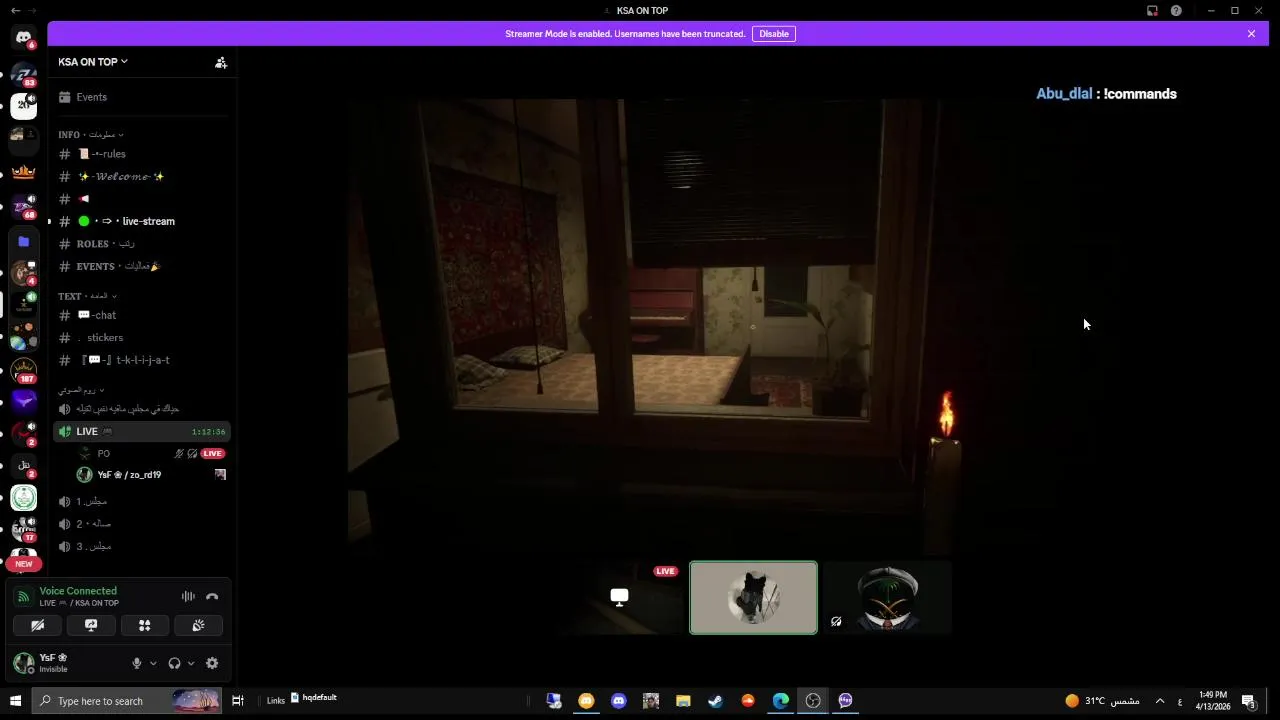Toggle noise suppression waveform icon
This screenshot has height=720, width=1280.
point(188,596)
